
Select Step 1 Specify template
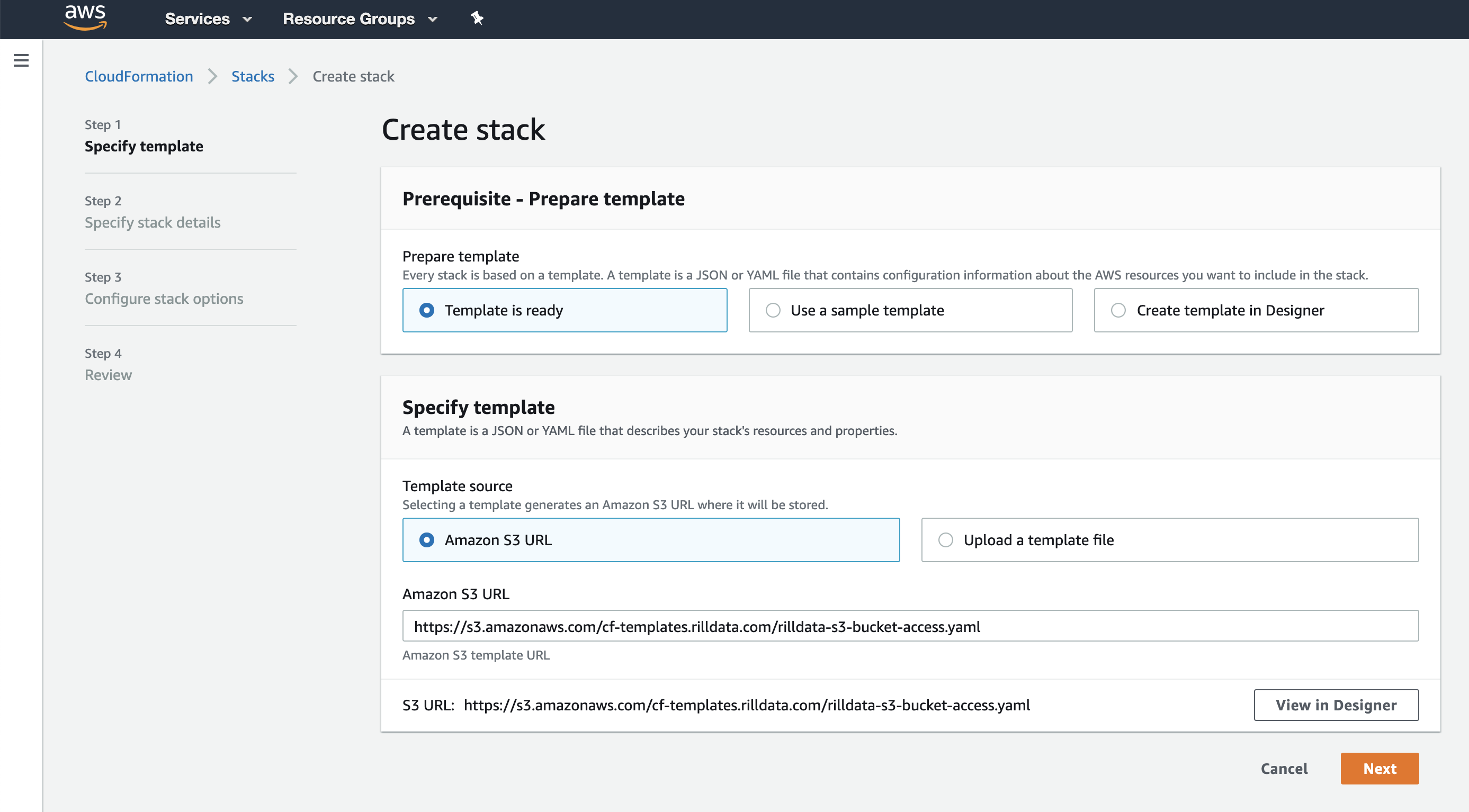point(144,136)
